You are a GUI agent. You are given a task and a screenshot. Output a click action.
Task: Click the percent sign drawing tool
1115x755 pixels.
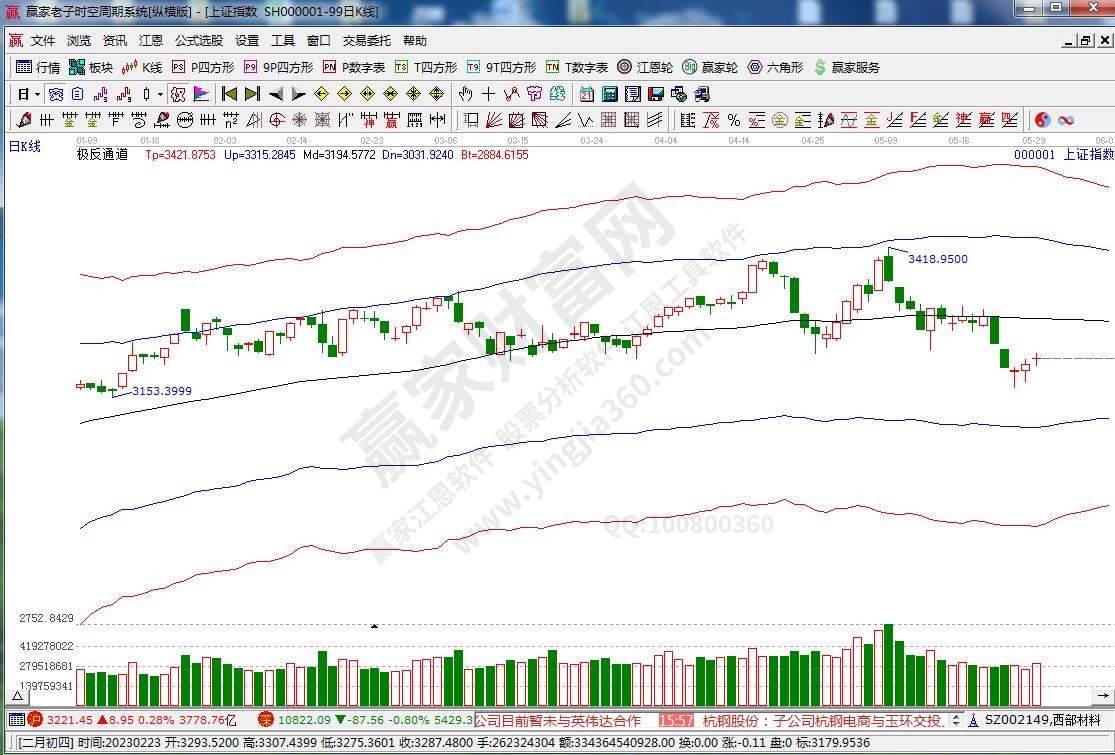click(x=734, y=120)
